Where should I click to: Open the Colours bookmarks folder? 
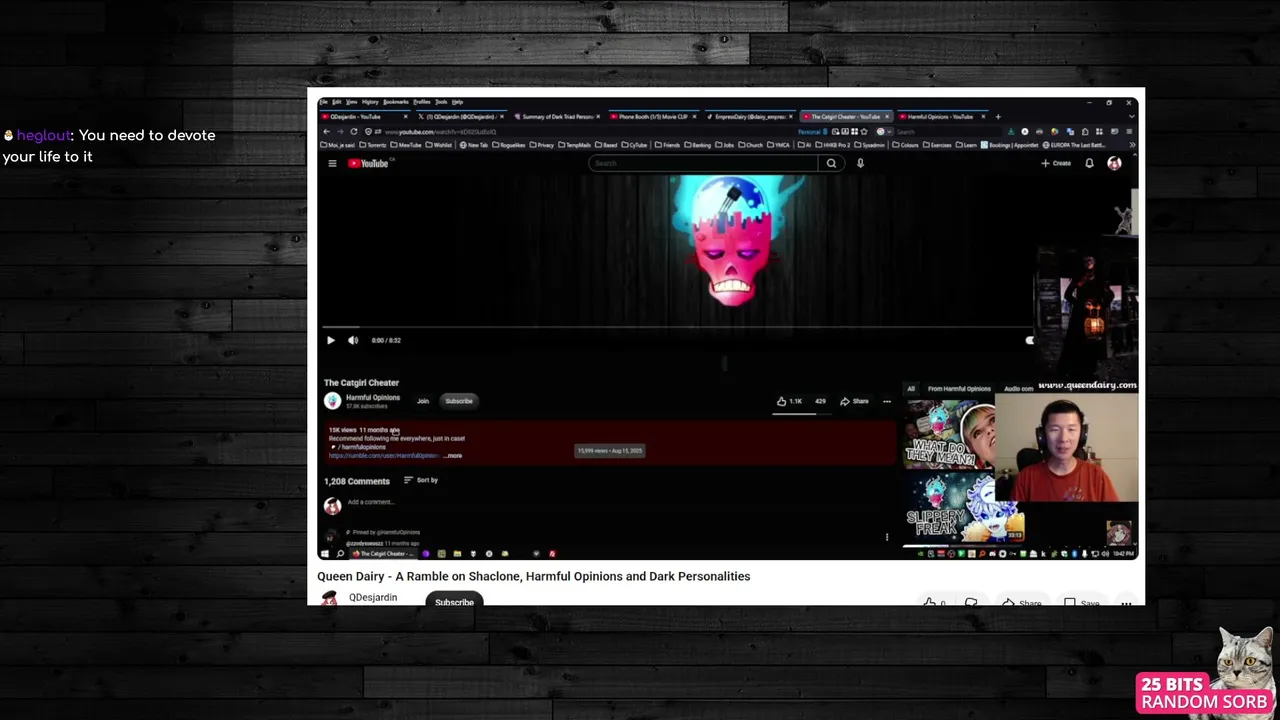click(905, 145)
